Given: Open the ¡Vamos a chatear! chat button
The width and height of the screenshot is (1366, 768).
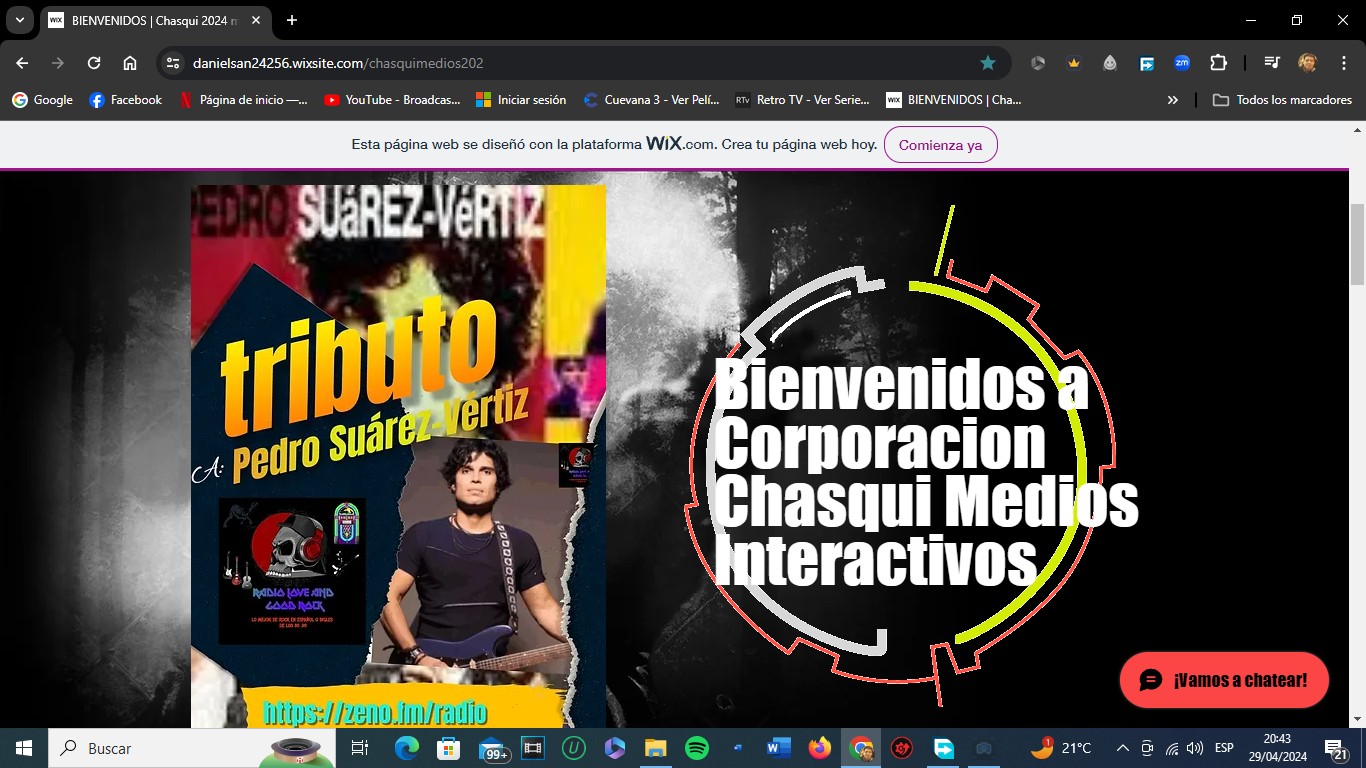Looking at the screenshot, I should pyautogui.click(x=1224, y=680).
